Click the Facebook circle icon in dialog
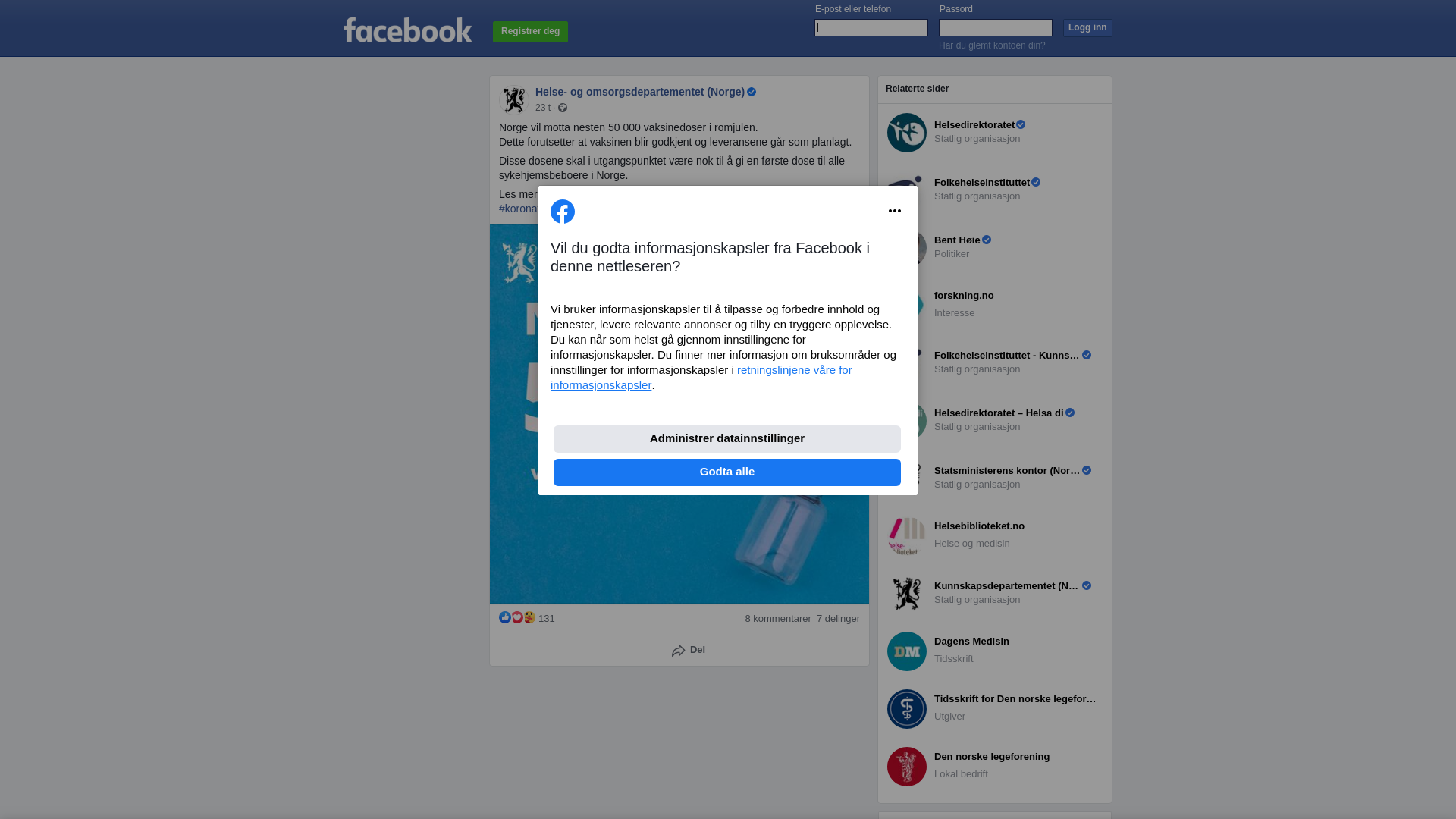 pos(563,212)
